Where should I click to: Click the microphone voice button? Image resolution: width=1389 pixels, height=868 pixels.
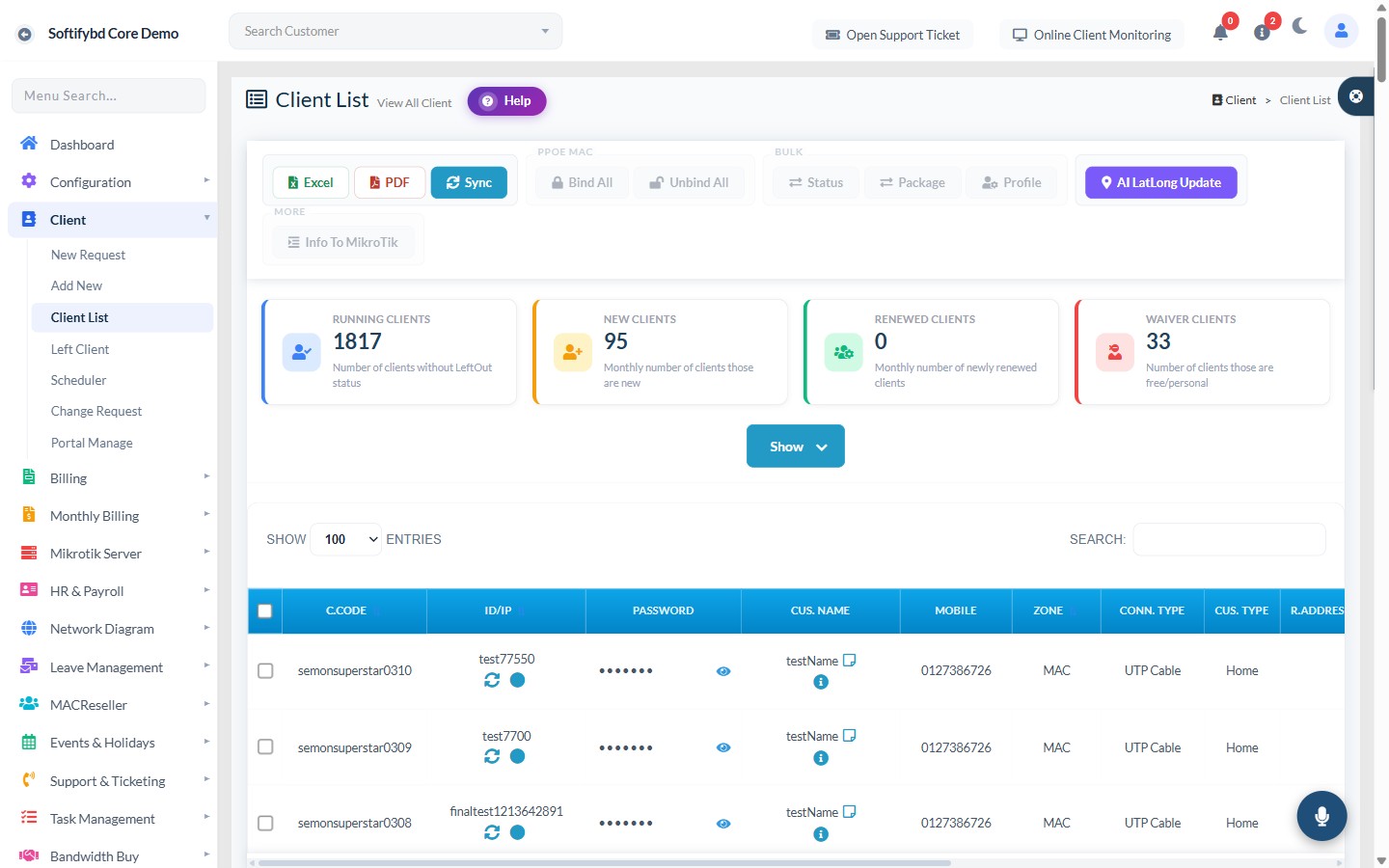click(1321, 816)
